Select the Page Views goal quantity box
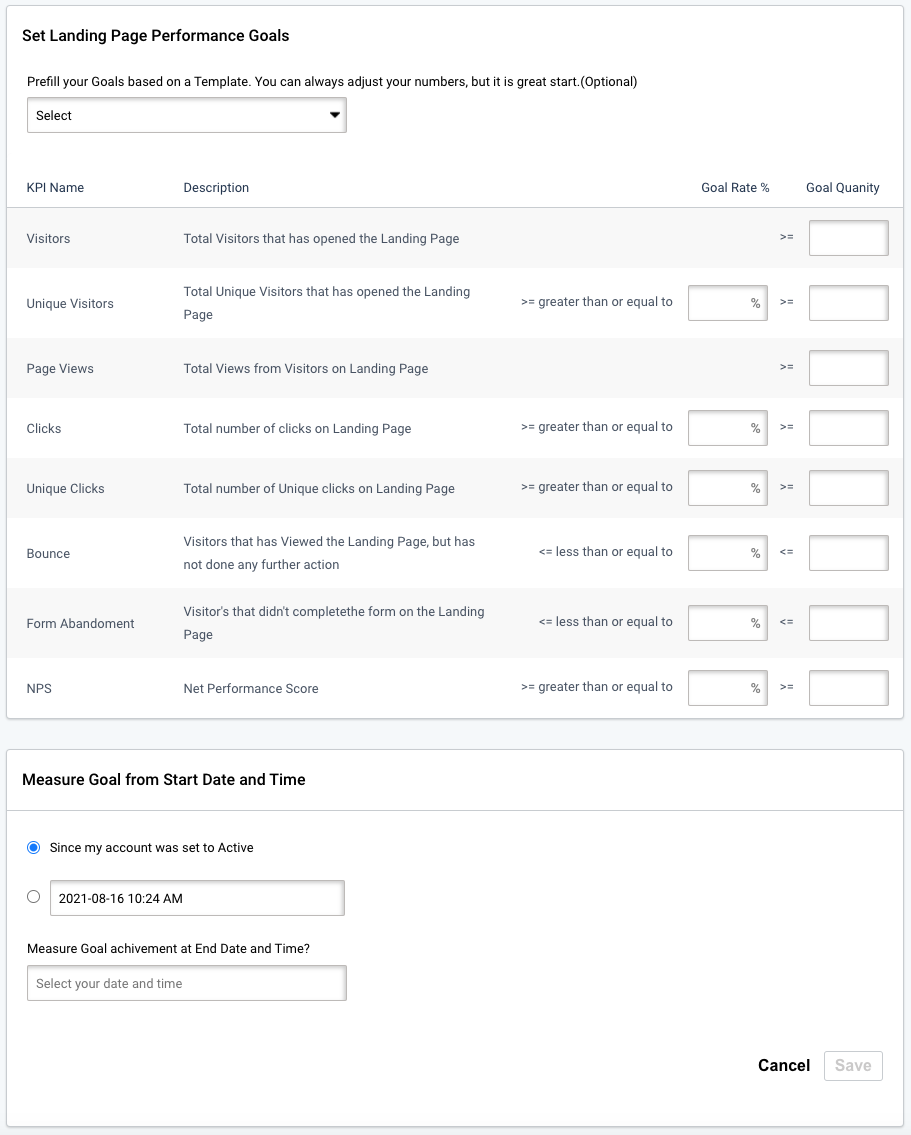 click(848, 367)
